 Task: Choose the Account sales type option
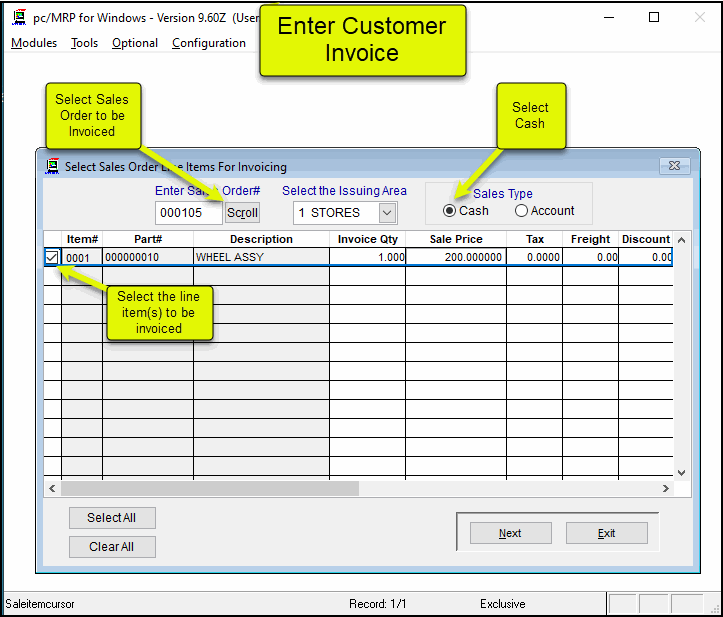click(x=522, y=211)
